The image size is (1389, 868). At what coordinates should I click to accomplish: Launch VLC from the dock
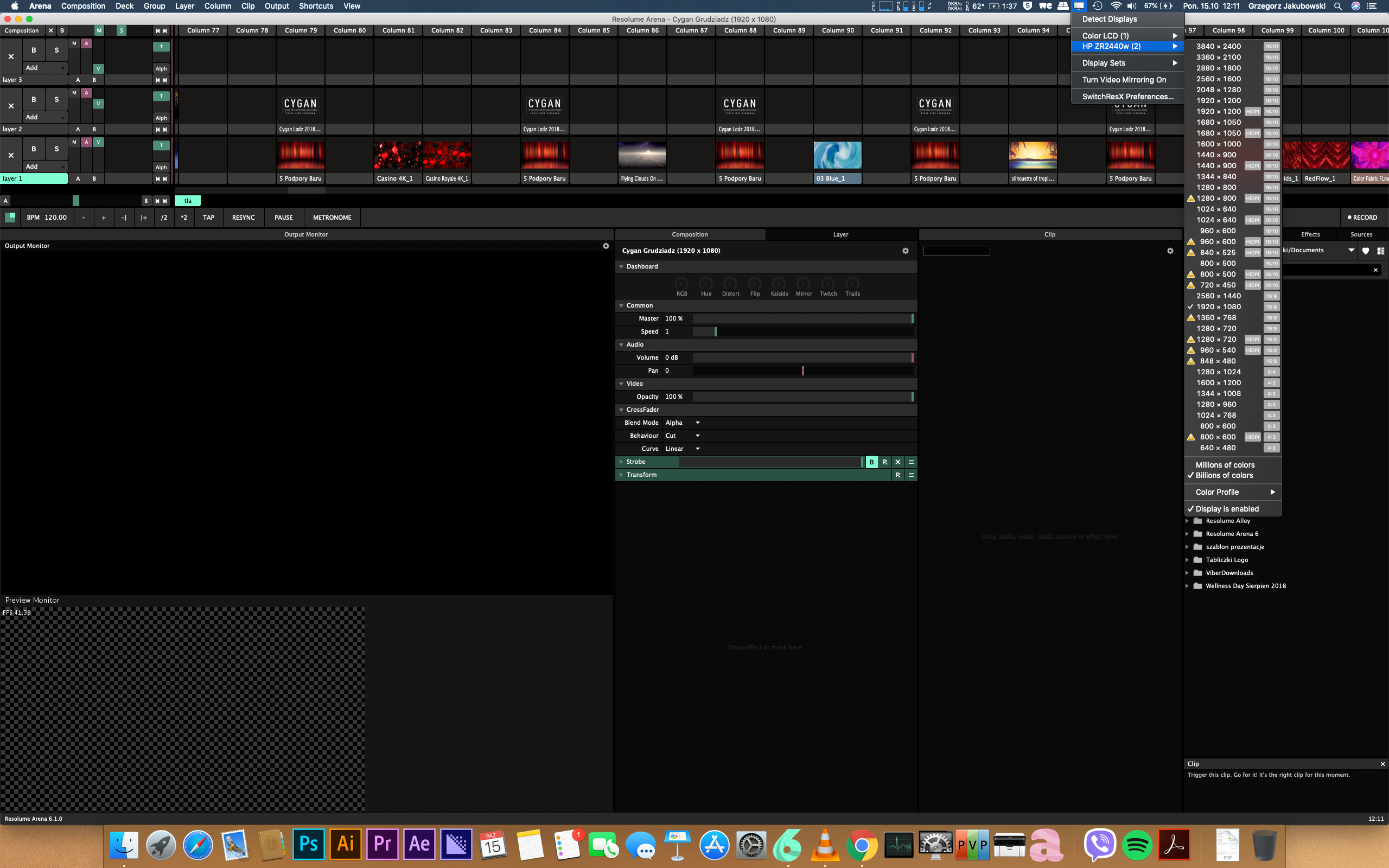pyautogui.click(x=825, y=845)
